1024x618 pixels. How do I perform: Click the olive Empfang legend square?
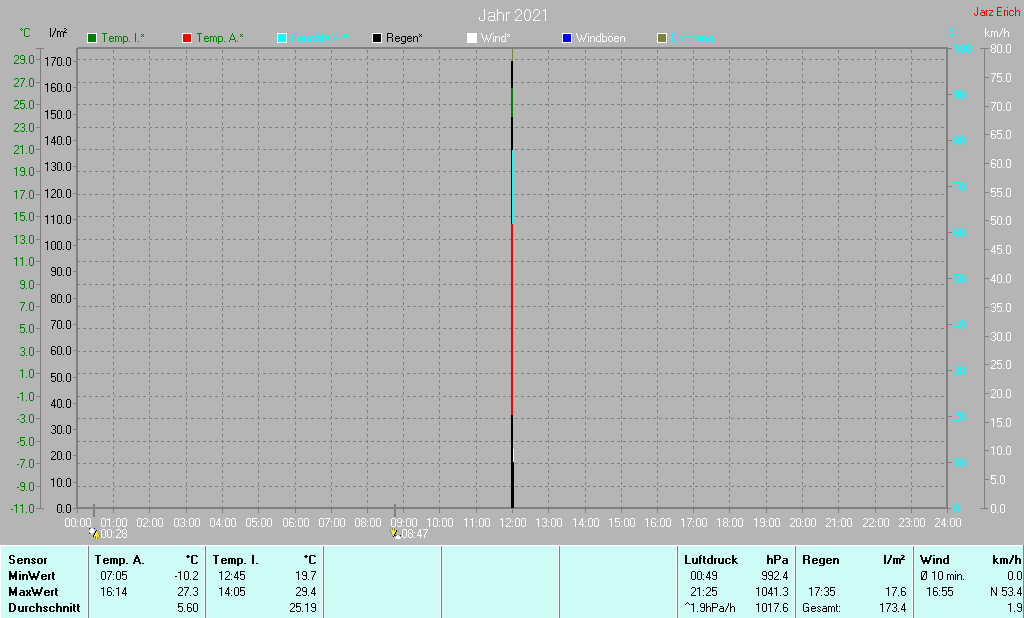(662, 38)
